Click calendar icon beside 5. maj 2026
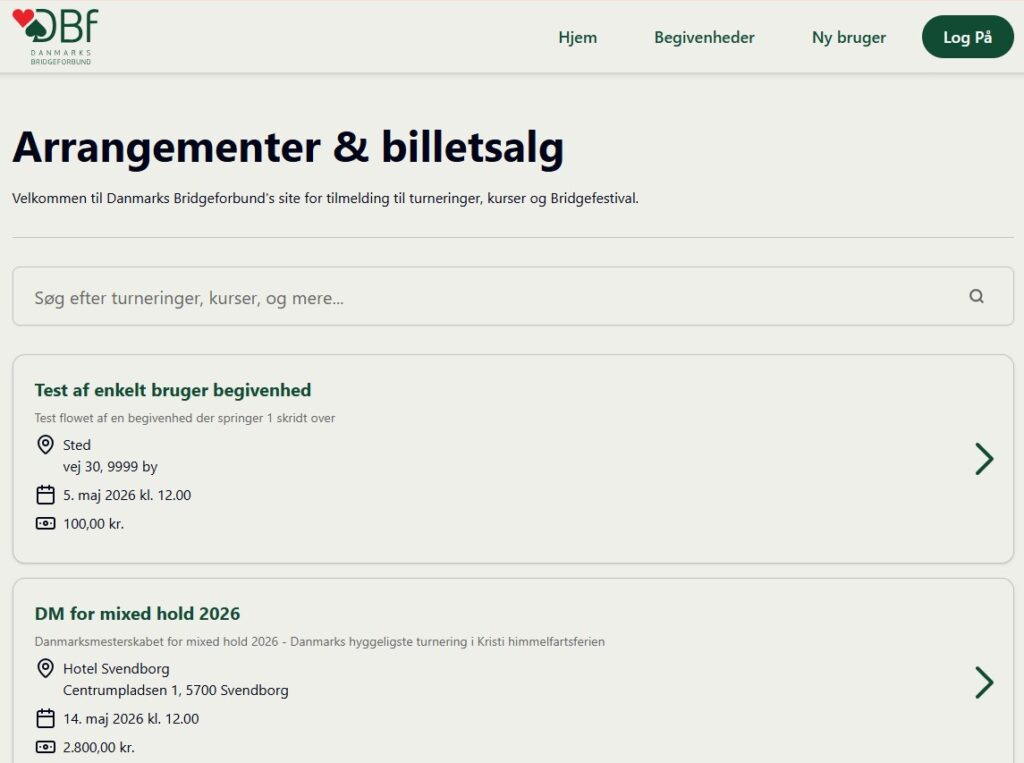Viewport: 1024px width, 763px height. tap(45, 495)
